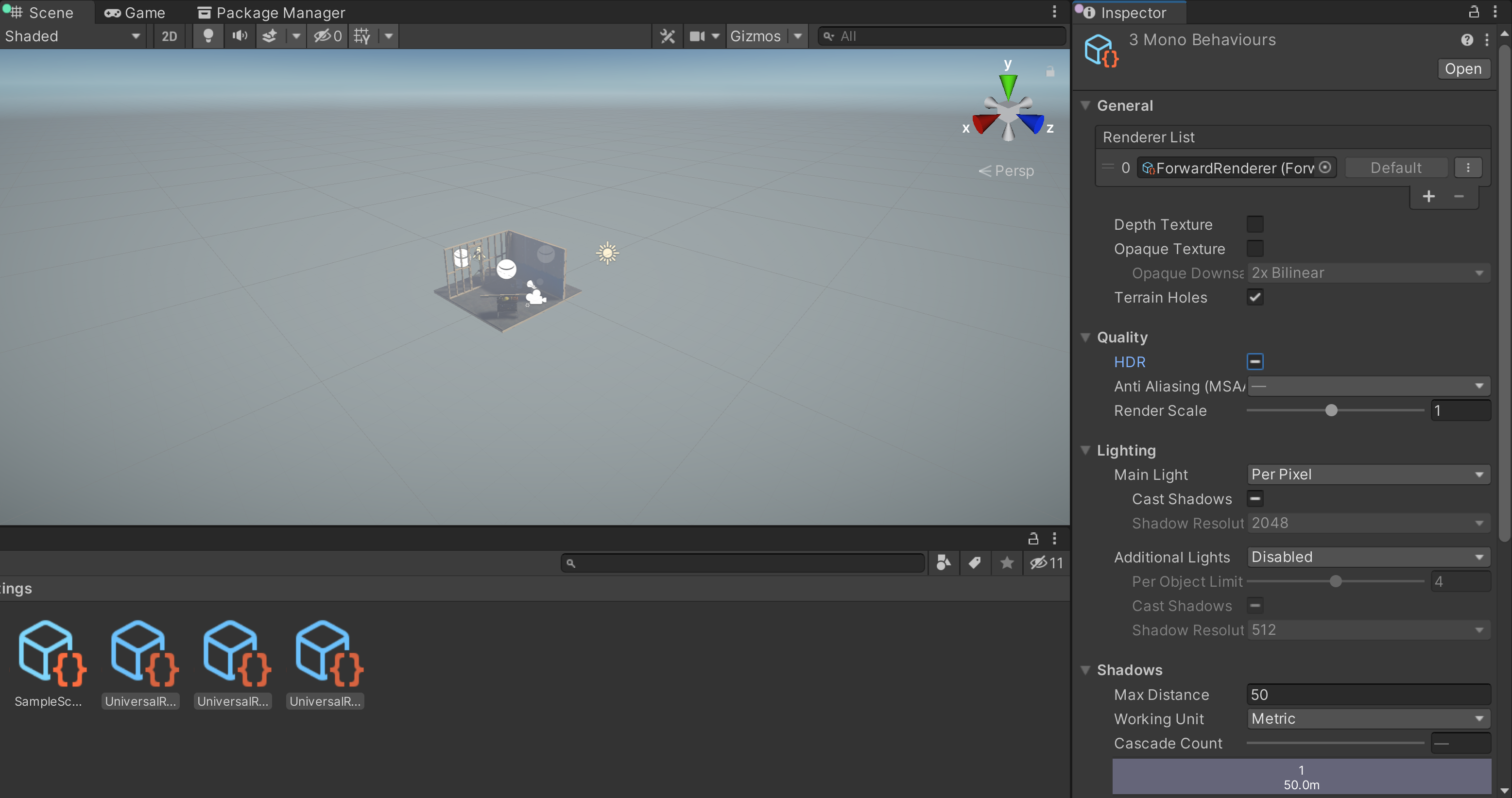The image size is (1512, 798).
Task: Uncheck the Terrain Holes checkbox
Action: tap(1255, 298)
